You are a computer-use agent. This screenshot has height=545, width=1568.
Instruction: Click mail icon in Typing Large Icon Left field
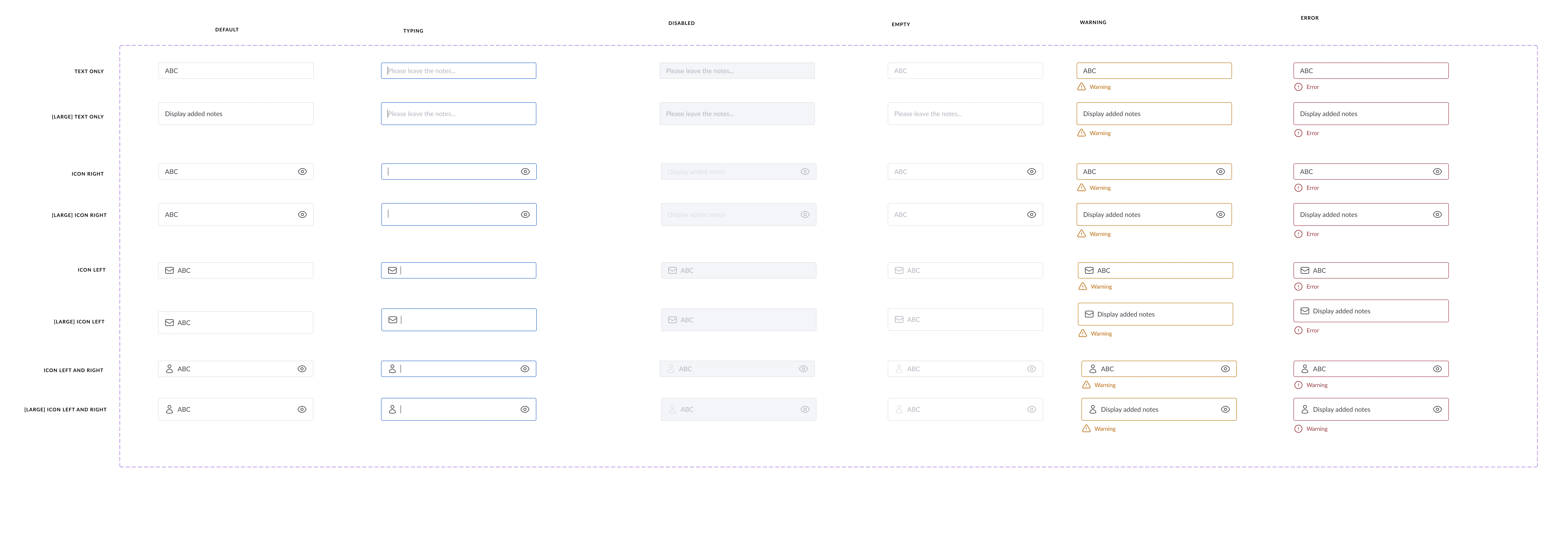point(393,320)
